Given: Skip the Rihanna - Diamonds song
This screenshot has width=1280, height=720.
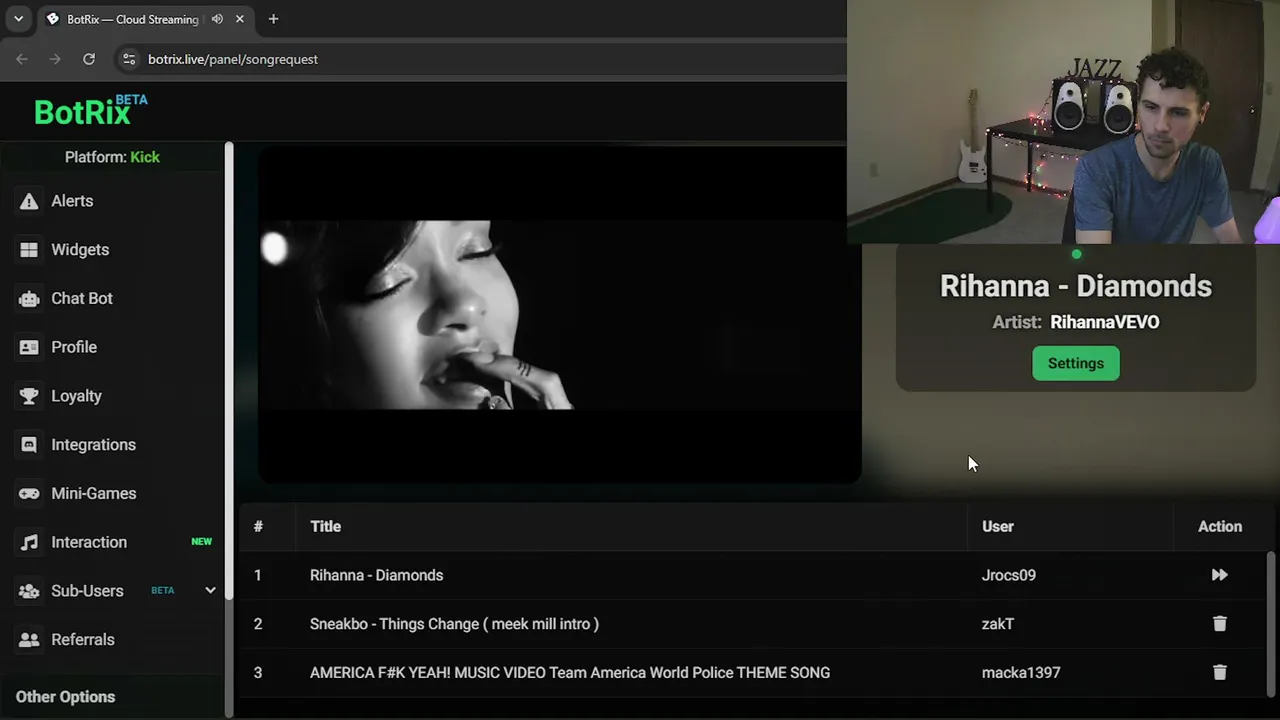Looking at the screenshot, I should [1219, 575].
